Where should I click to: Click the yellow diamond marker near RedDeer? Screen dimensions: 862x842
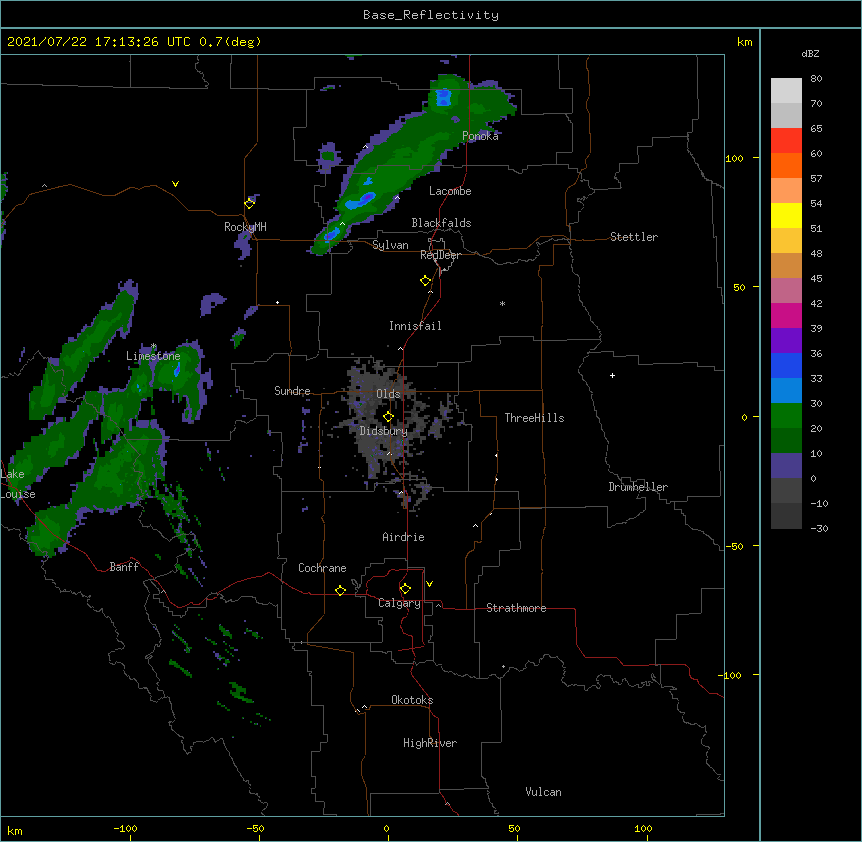tap(425, 281)
